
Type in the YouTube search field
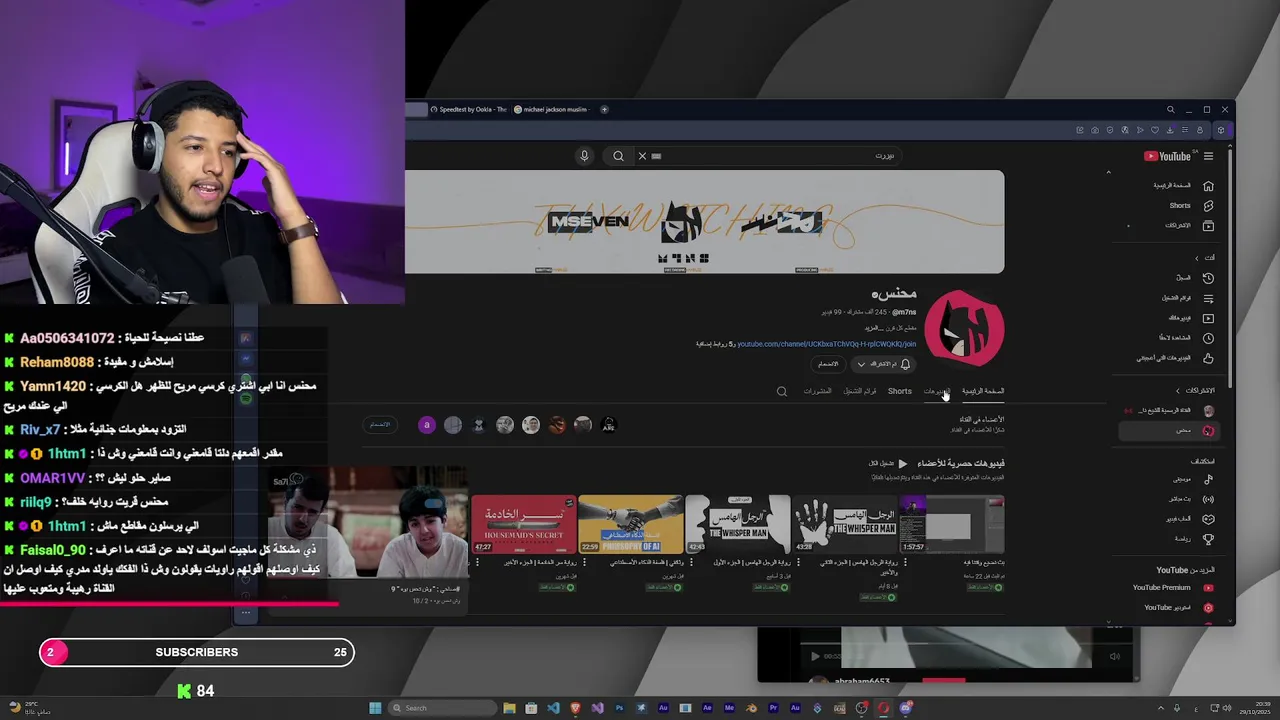click(x=770, y=156)
